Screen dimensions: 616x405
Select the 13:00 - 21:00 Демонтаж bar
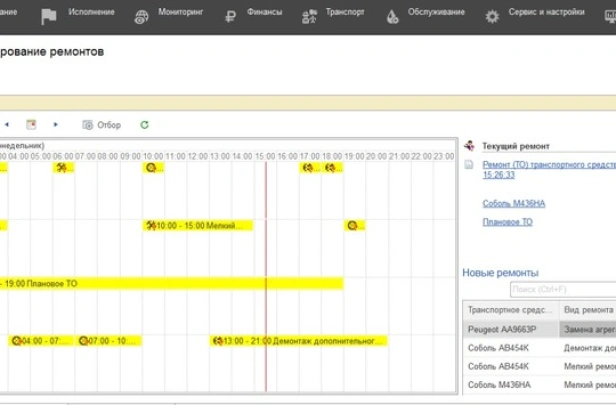tap(299, 341)
